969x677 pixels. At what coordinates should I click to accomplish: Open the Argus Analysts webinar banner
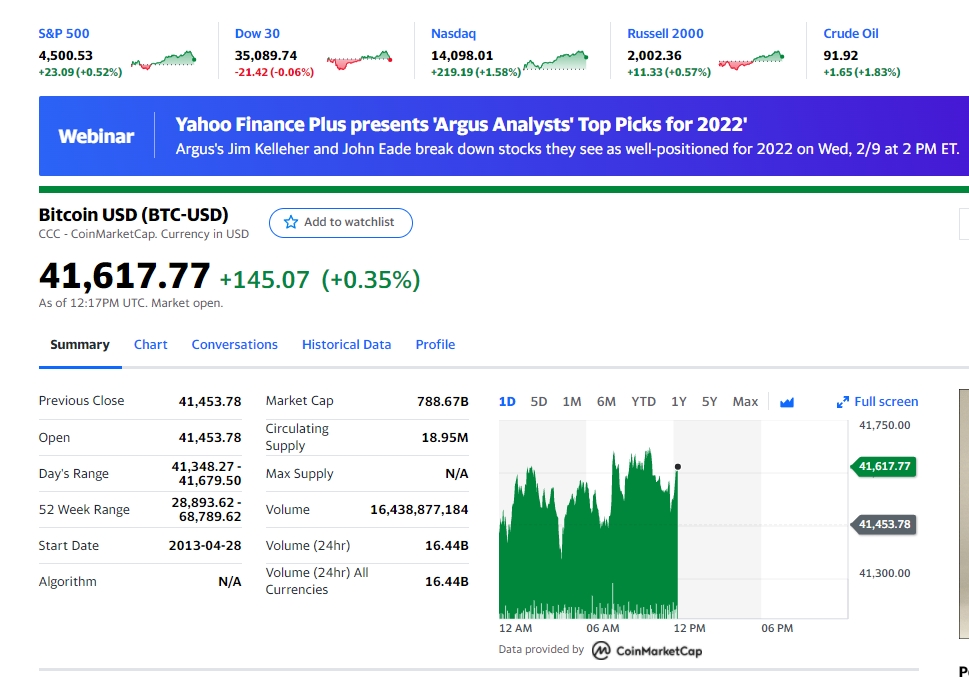504,136
